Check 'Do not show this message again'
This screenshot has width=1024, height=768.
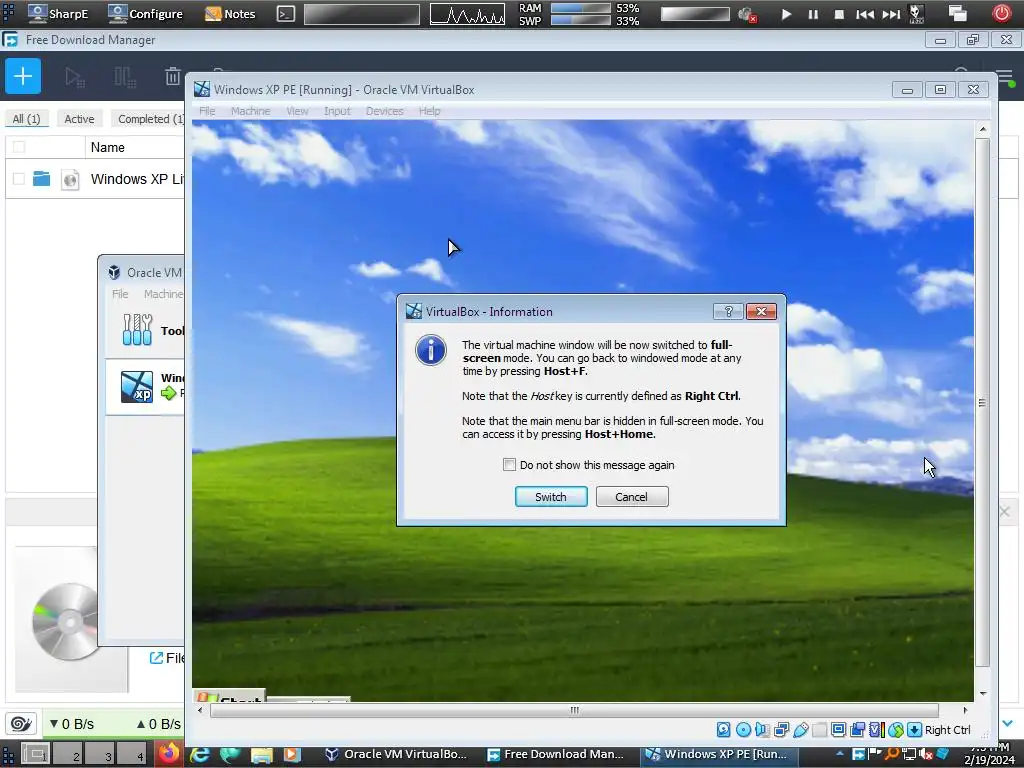[x=509, y=464]
